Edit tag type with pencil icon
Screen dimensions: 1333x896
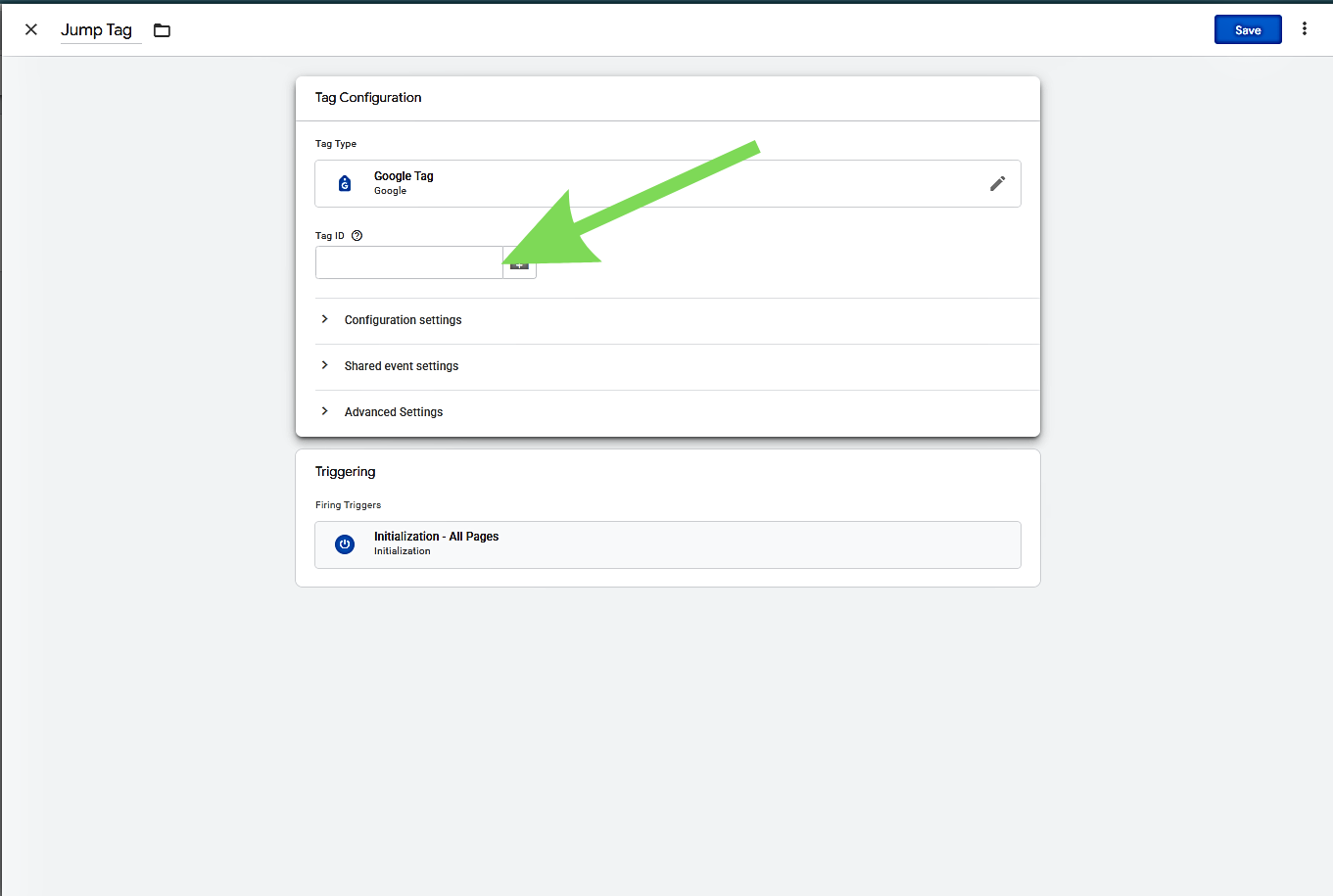[x=997, y=183]
